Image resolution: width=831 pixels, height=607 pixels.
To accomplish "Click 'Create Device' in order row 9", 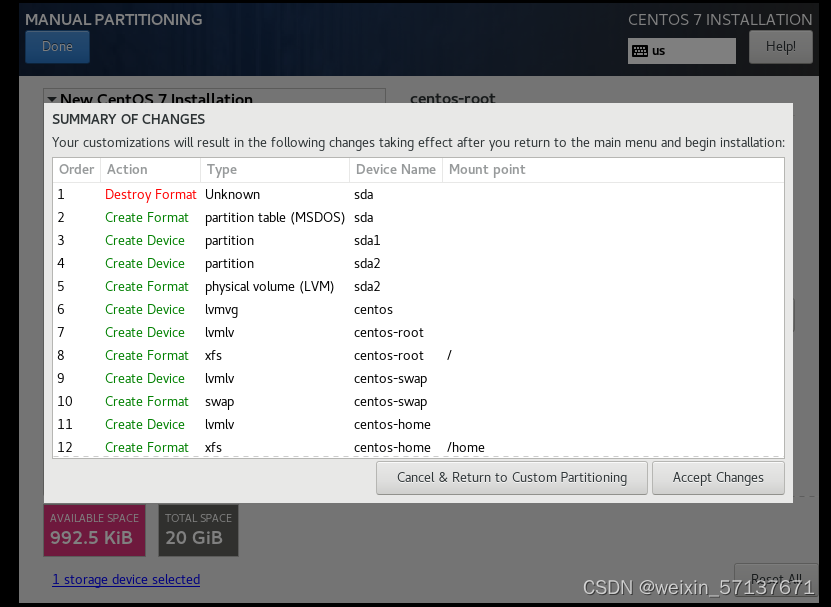I will 145,379.
